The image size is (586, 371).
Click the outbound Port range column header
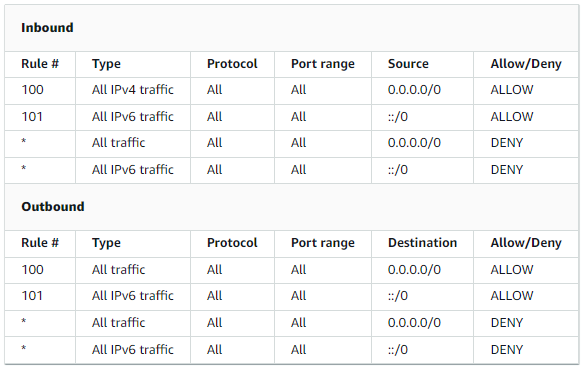pyautogui.click(x=323, y=243)
